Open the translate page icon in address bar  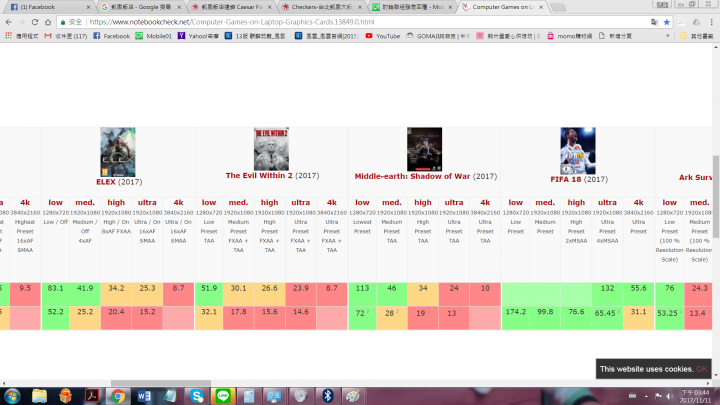[x=654, y=22]
